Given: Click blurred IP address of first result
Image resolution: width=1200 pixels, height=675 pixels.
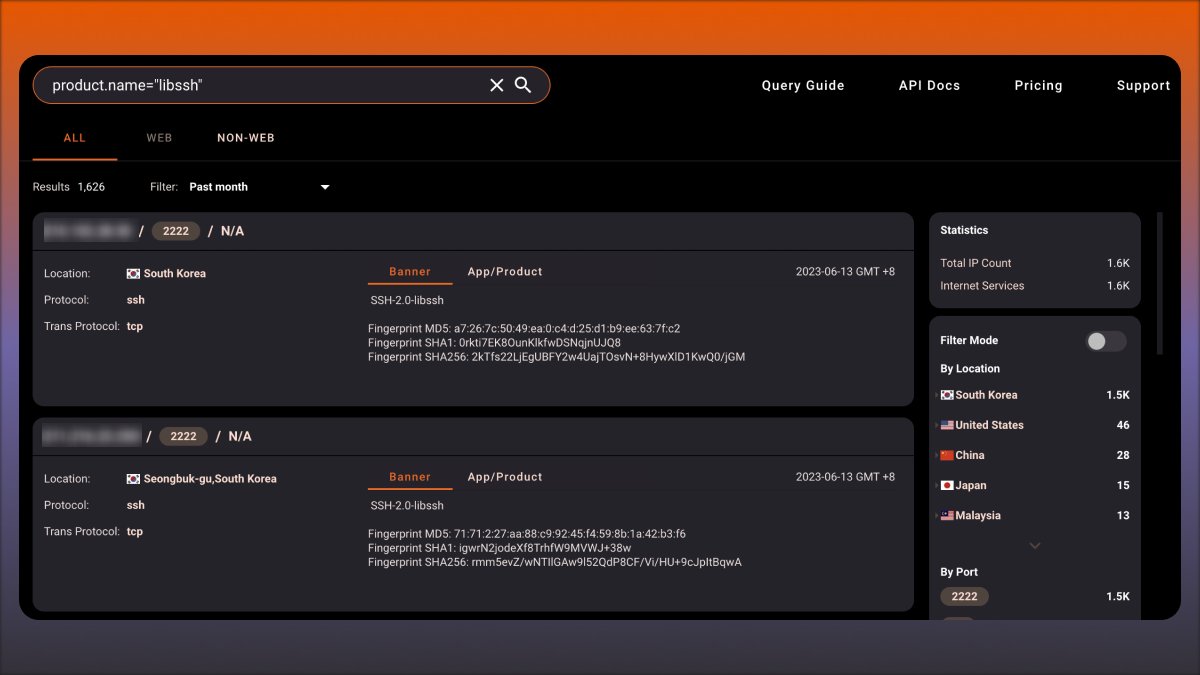Looking at the screenshot, I should click(x=88, y=231).
